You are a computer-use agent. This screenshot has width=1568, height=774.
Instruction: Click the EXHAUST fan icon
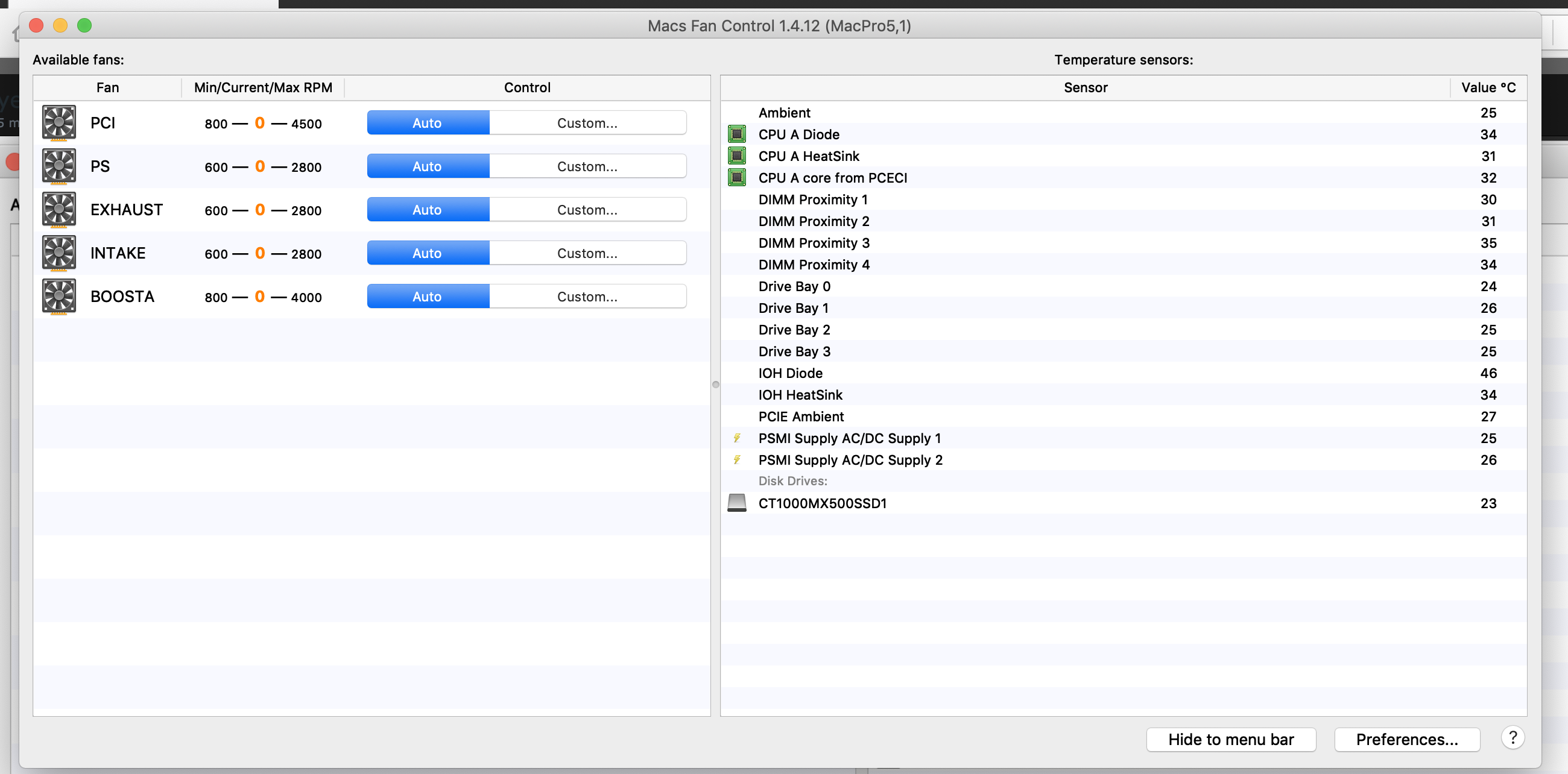(x=59, y=209)
